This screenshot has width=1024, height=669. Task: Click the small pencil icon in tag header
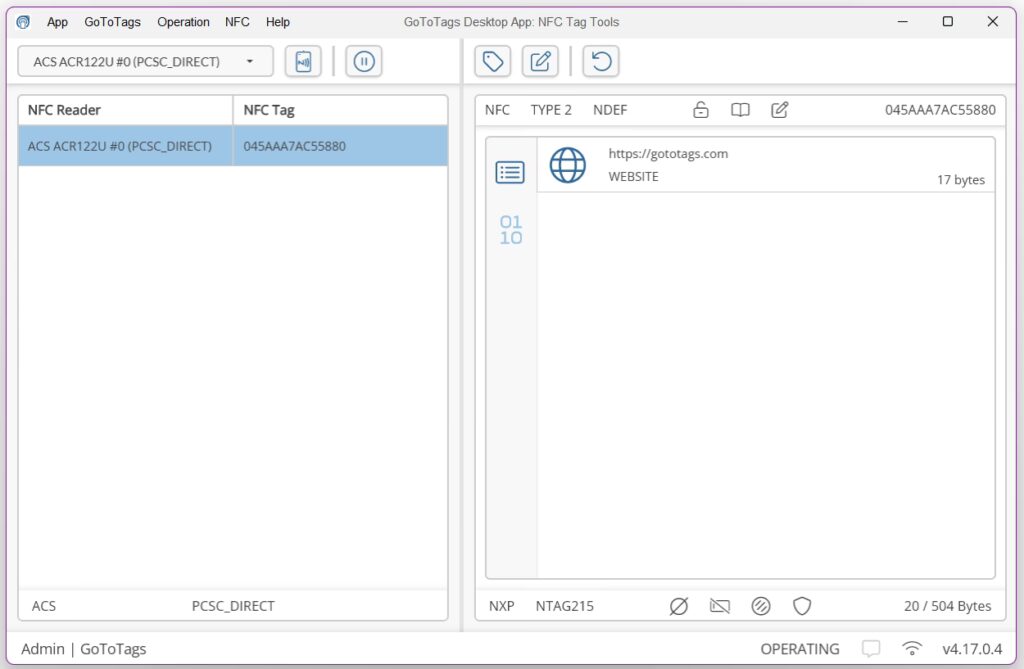click(780, 110)
